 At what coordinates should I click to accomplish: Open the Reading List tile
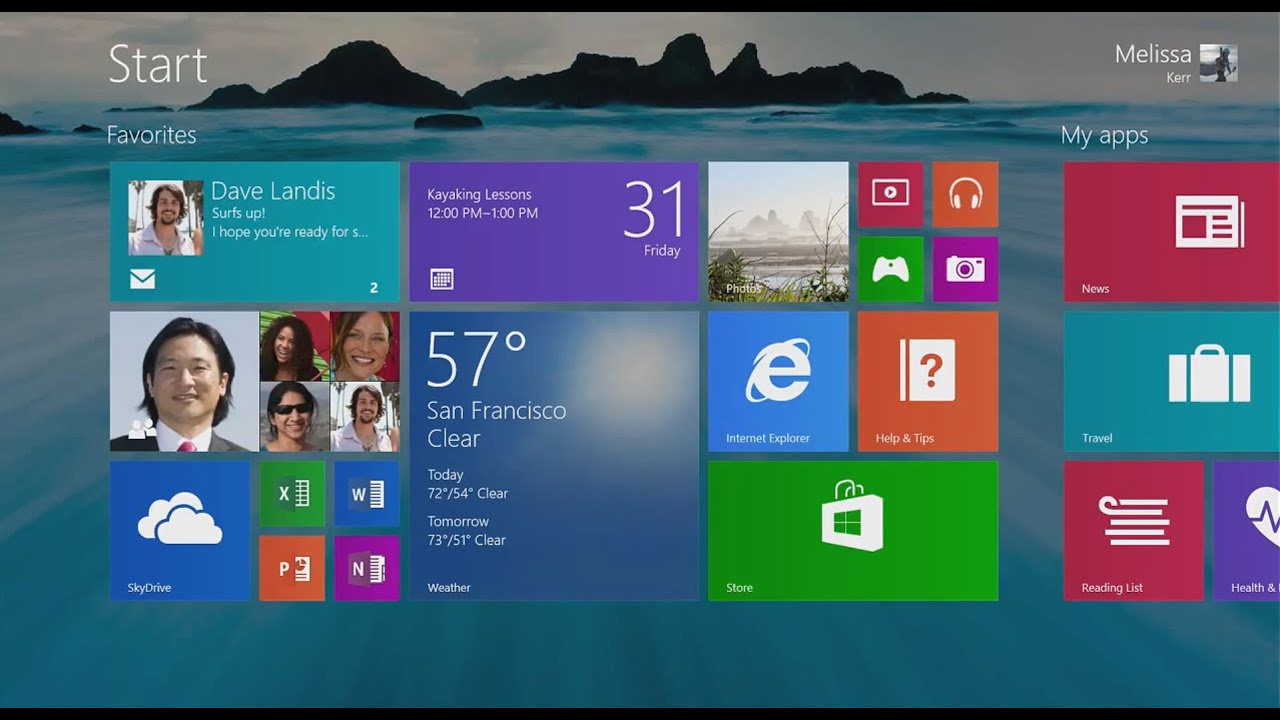[x=1134, y=531]
